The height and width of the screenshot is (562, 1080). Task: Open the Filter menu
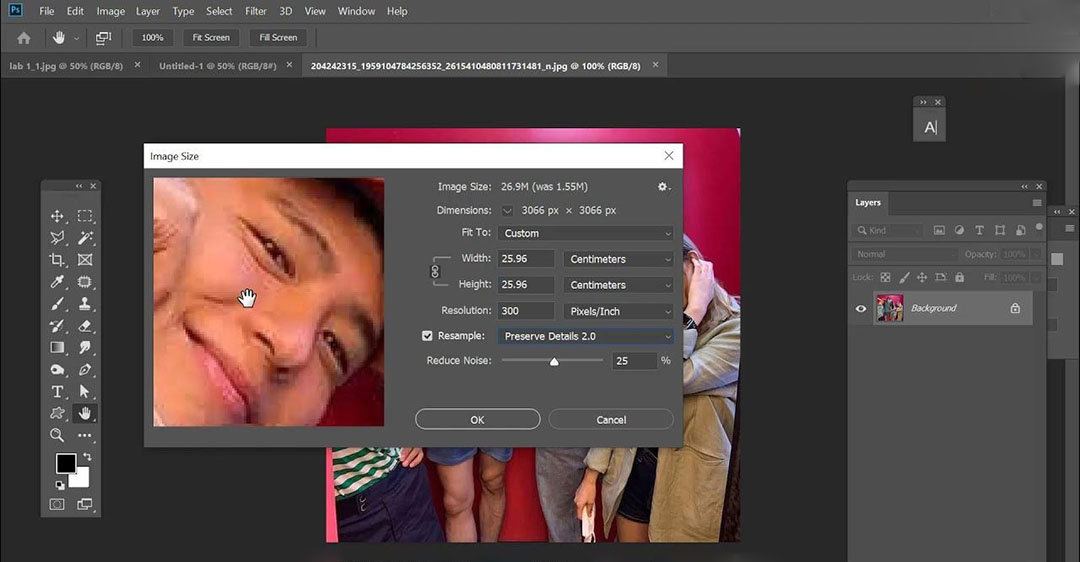(x=256, y=11)
